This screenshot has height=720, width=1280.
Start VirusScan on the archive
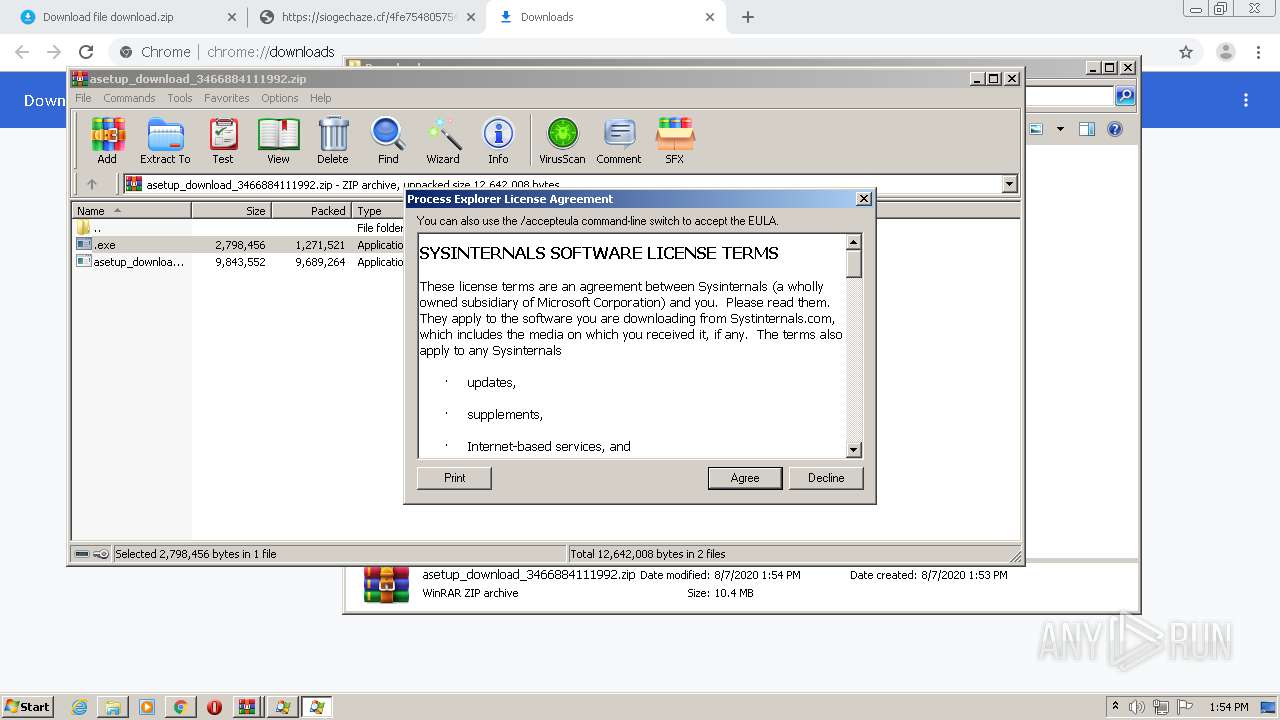562,140
